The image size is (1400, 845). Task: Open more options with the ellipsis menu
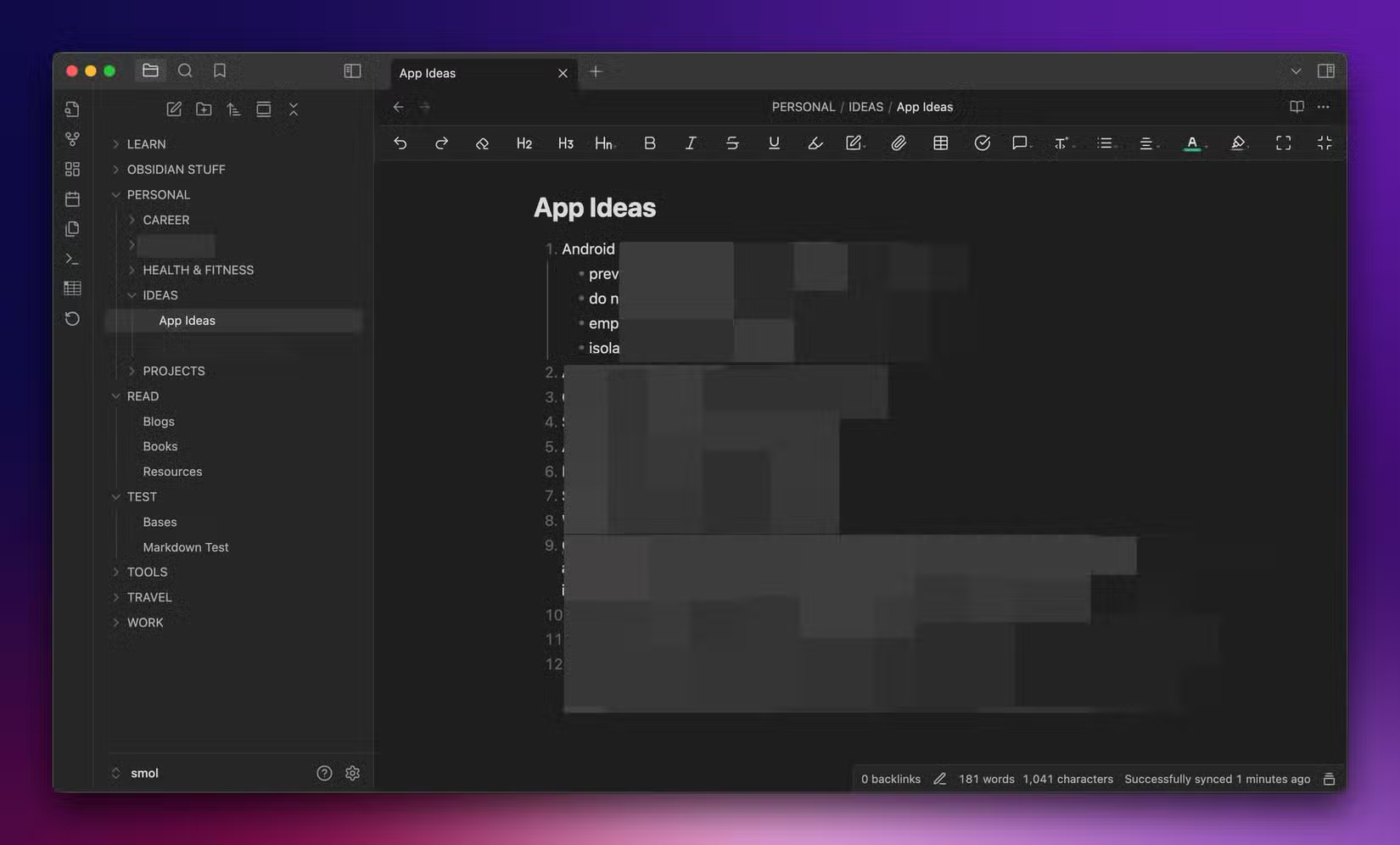pos(1323,107)
